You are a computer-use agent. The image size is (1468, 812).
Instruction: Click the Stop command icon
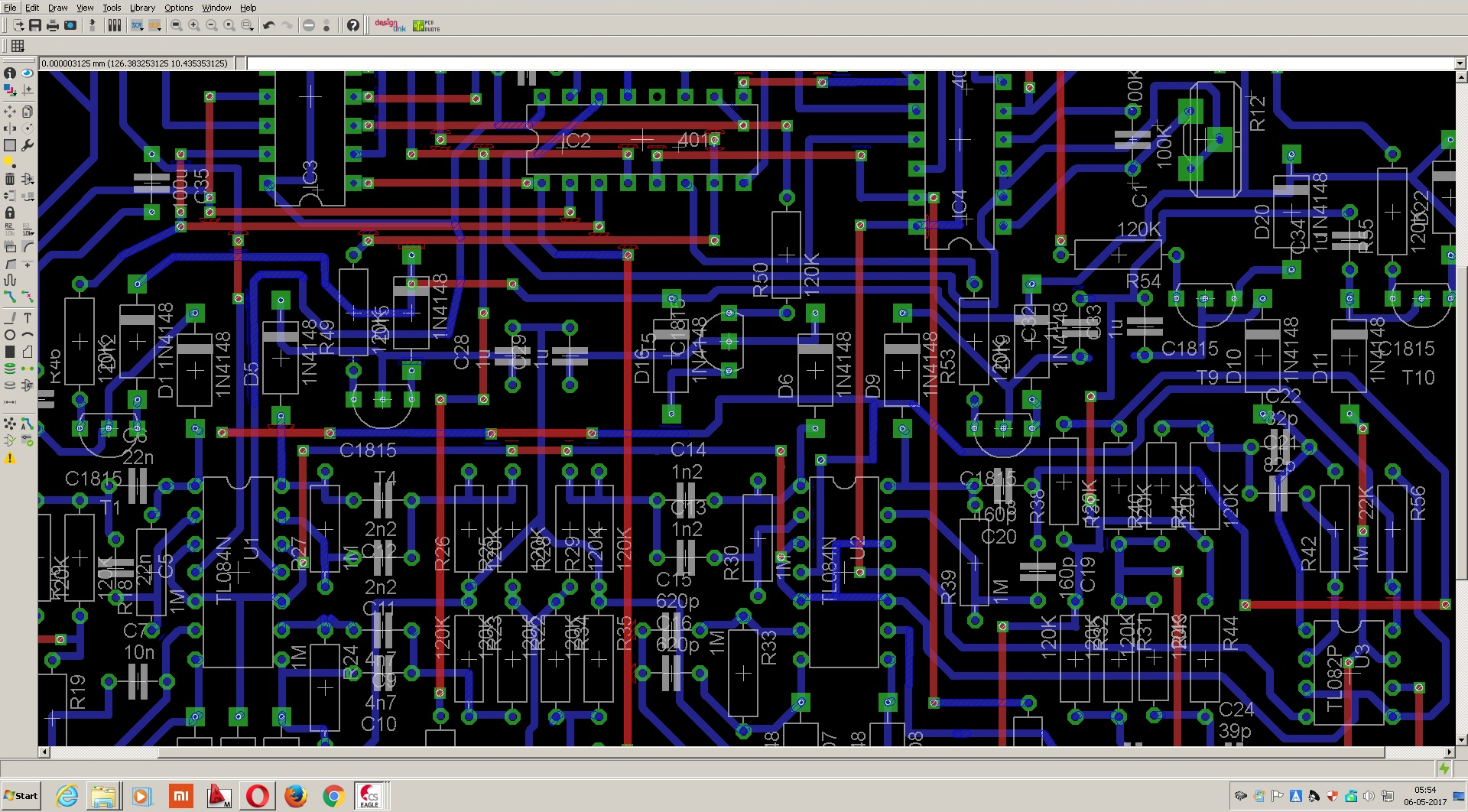[309, 26]
